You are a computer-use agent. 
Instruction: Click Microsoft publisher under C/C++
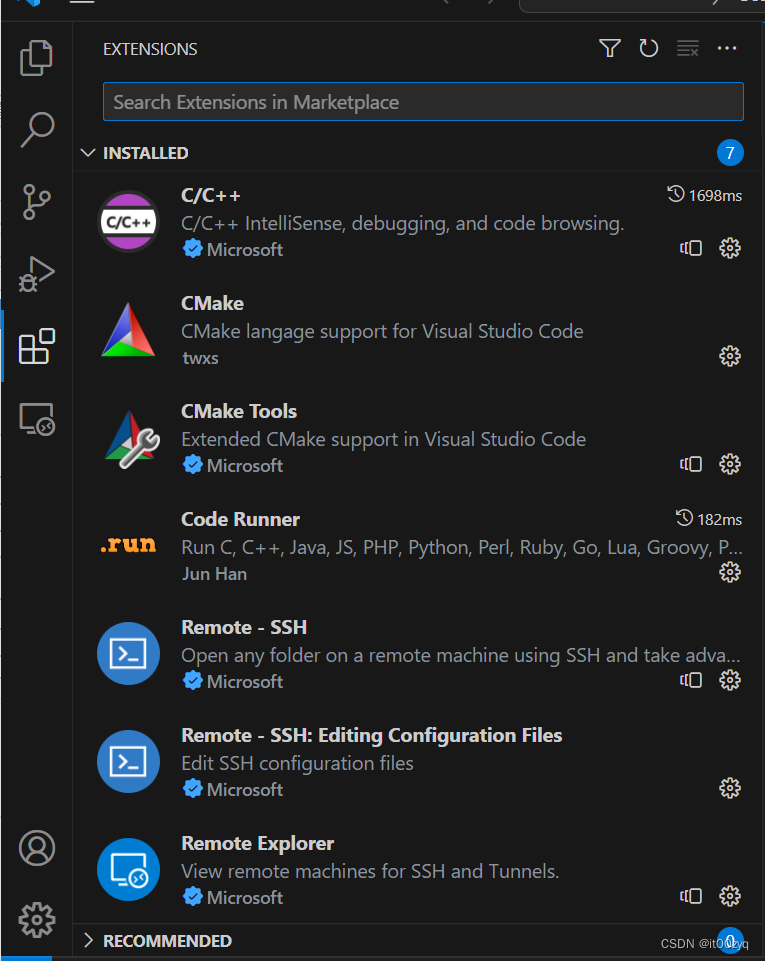pyautogui.click(x=245, y=249)
